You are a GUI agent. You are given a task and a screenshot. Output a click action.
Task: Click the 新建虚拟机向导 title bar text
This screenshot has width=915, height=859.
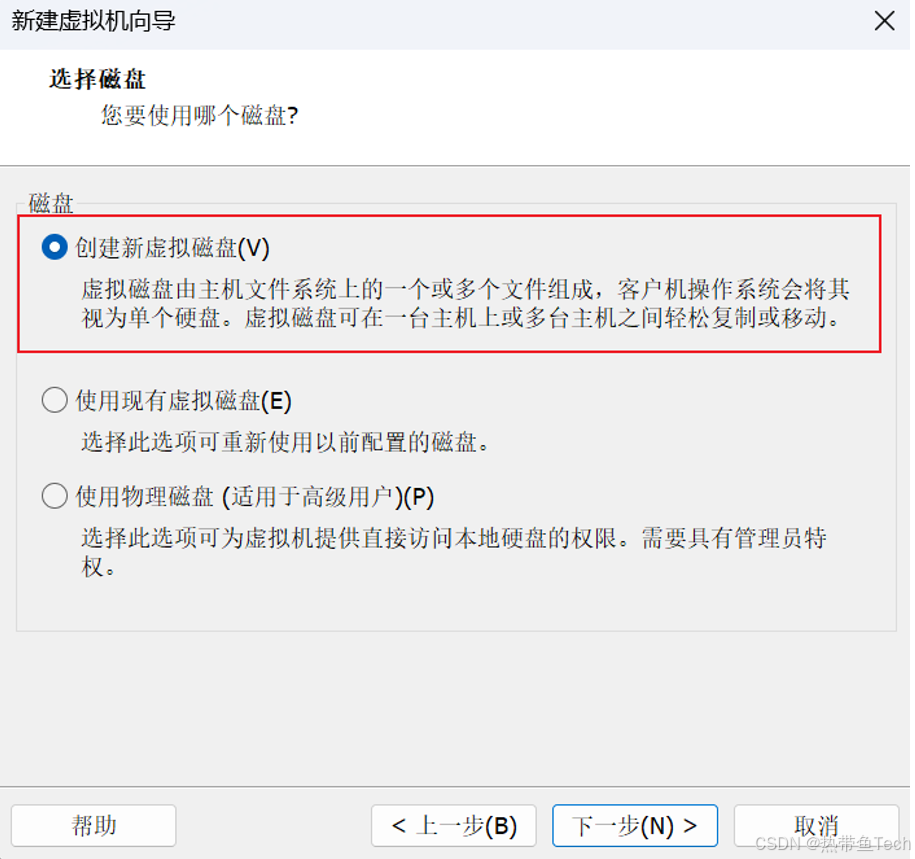click(x=93, y=21)
